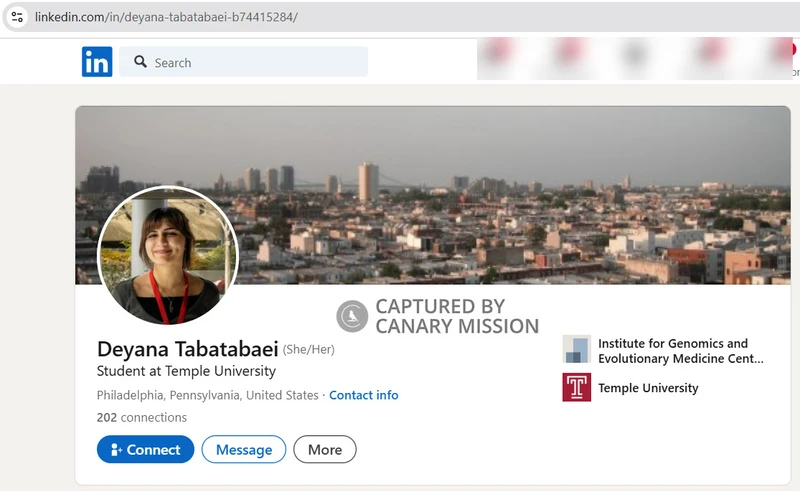This screenshot has height=491, width=800.
Task: Open the circular profile photo
Action: [168, 255]
